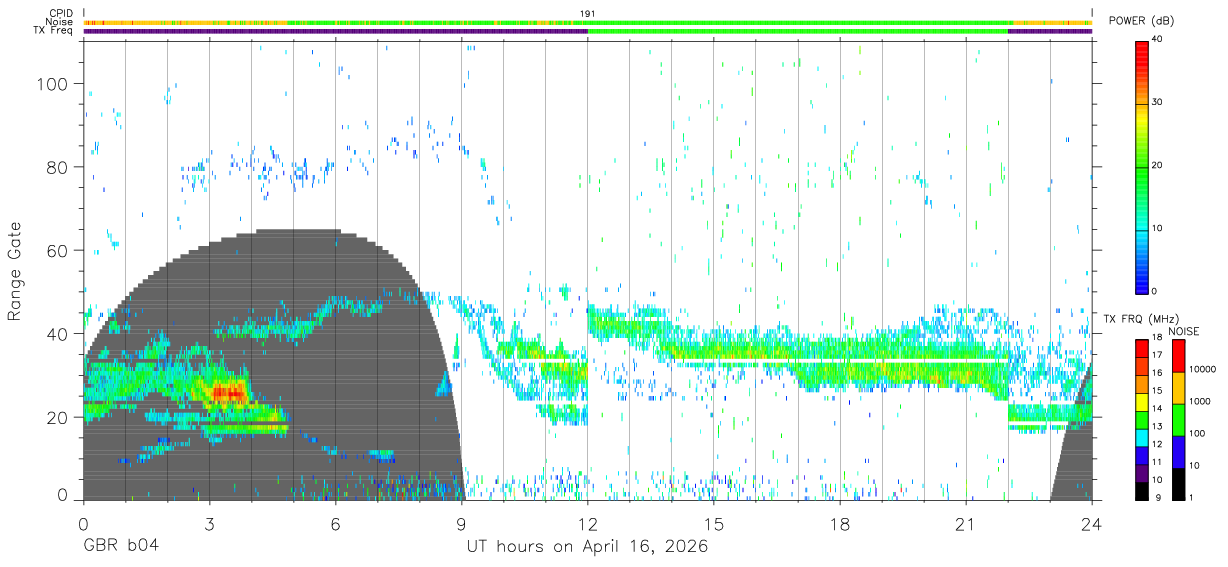
Task: Click the UT hours on April 16, 2026 title
Action: click(587, 547)
